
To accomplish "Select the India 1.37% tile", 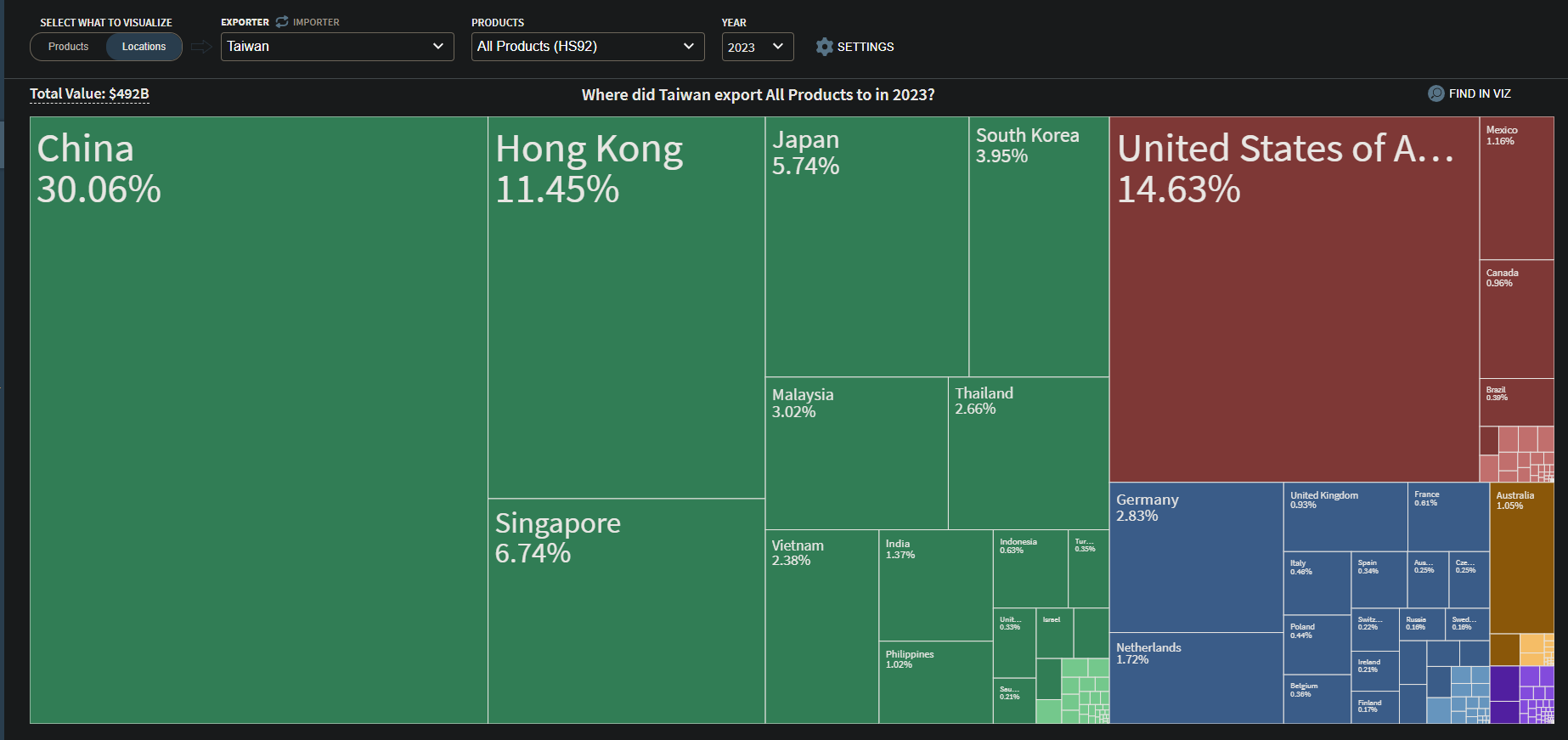I will (x=936, y=585).
